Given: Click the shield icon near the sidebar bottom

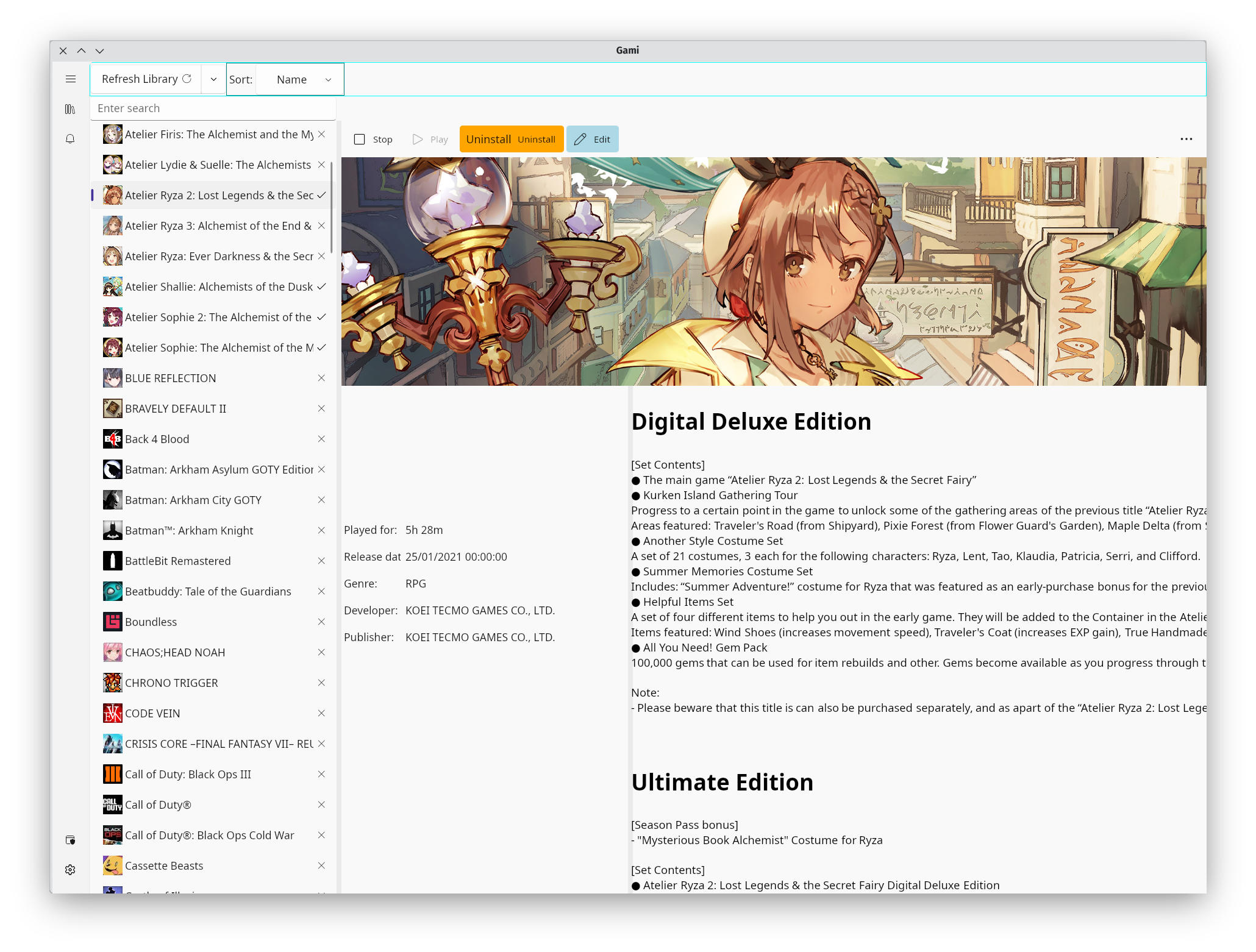Looking at the screenshot, I should point(71,840).
